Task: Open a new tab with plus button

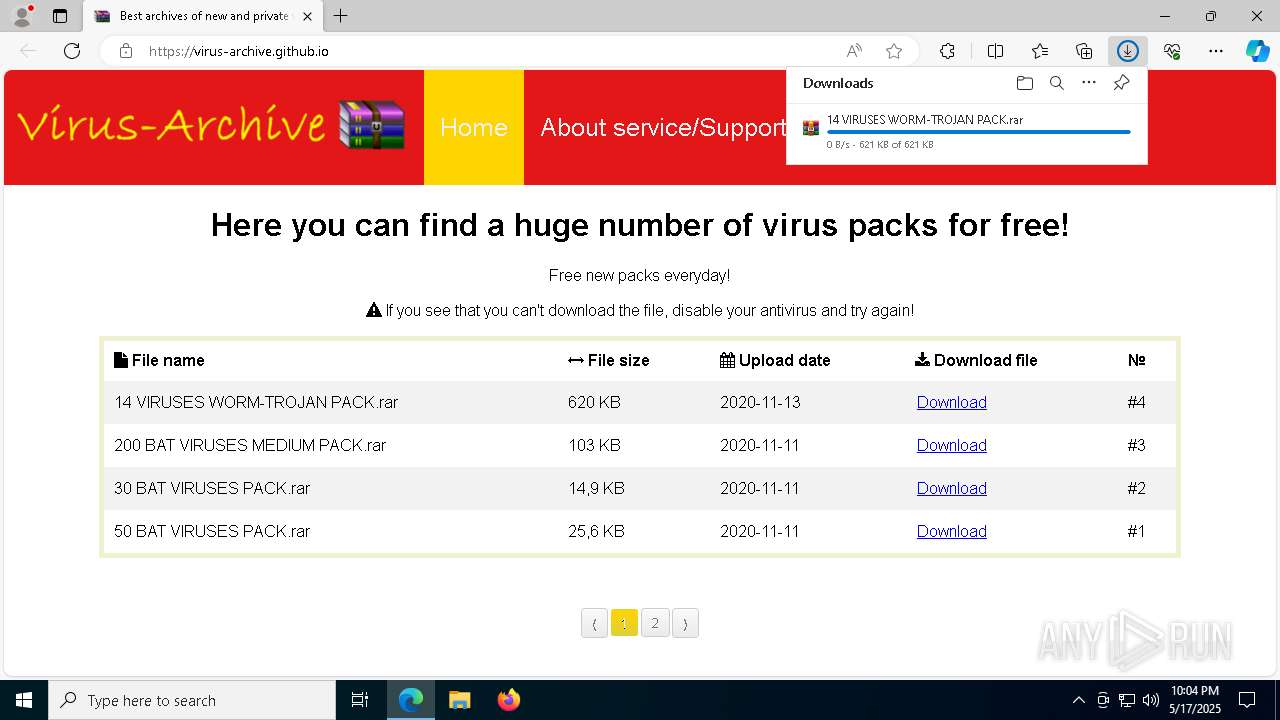Action: tap(340, 16)
